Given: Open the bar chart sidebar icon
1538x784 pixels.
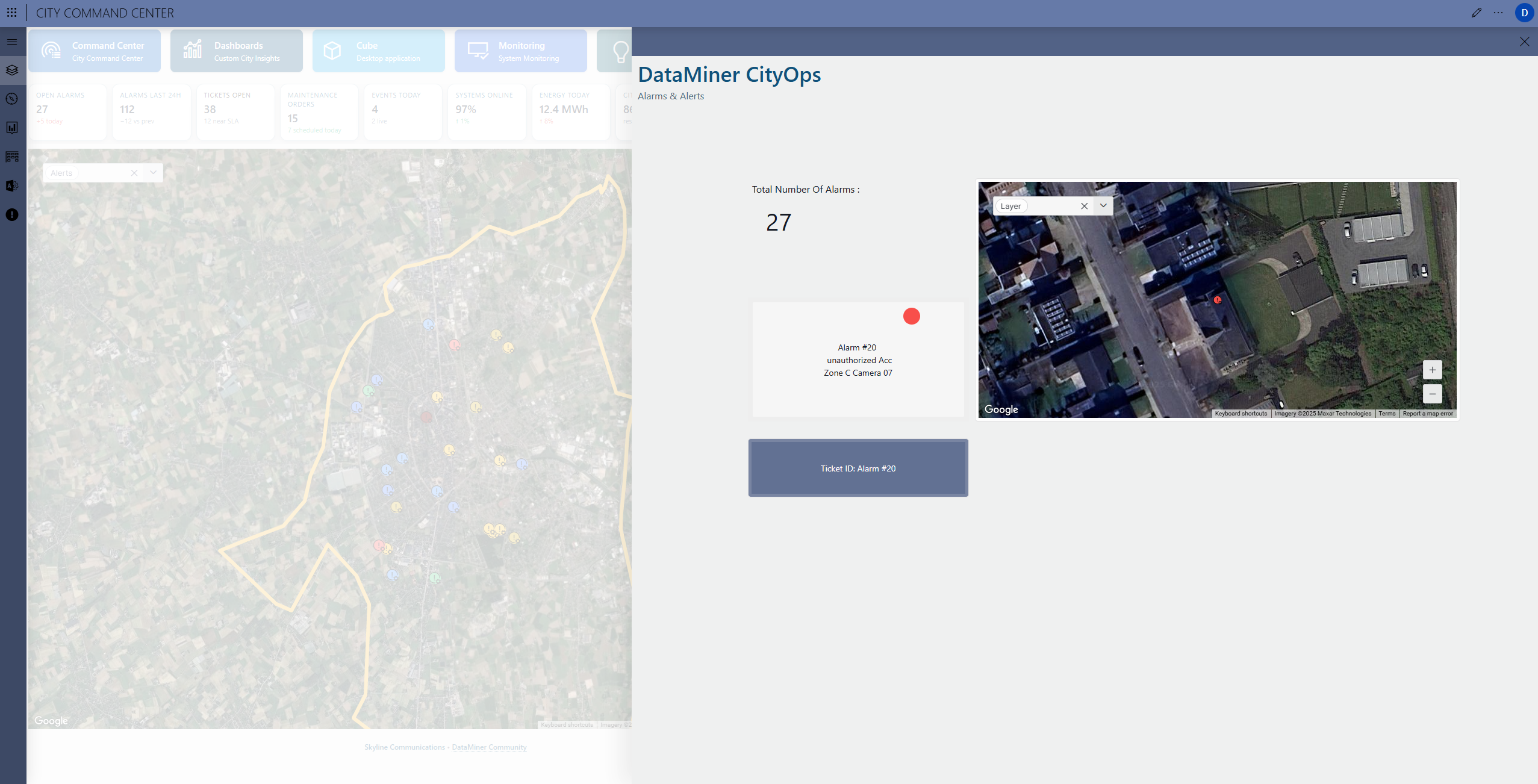Looking at the screenshot, I should [12, 128].
